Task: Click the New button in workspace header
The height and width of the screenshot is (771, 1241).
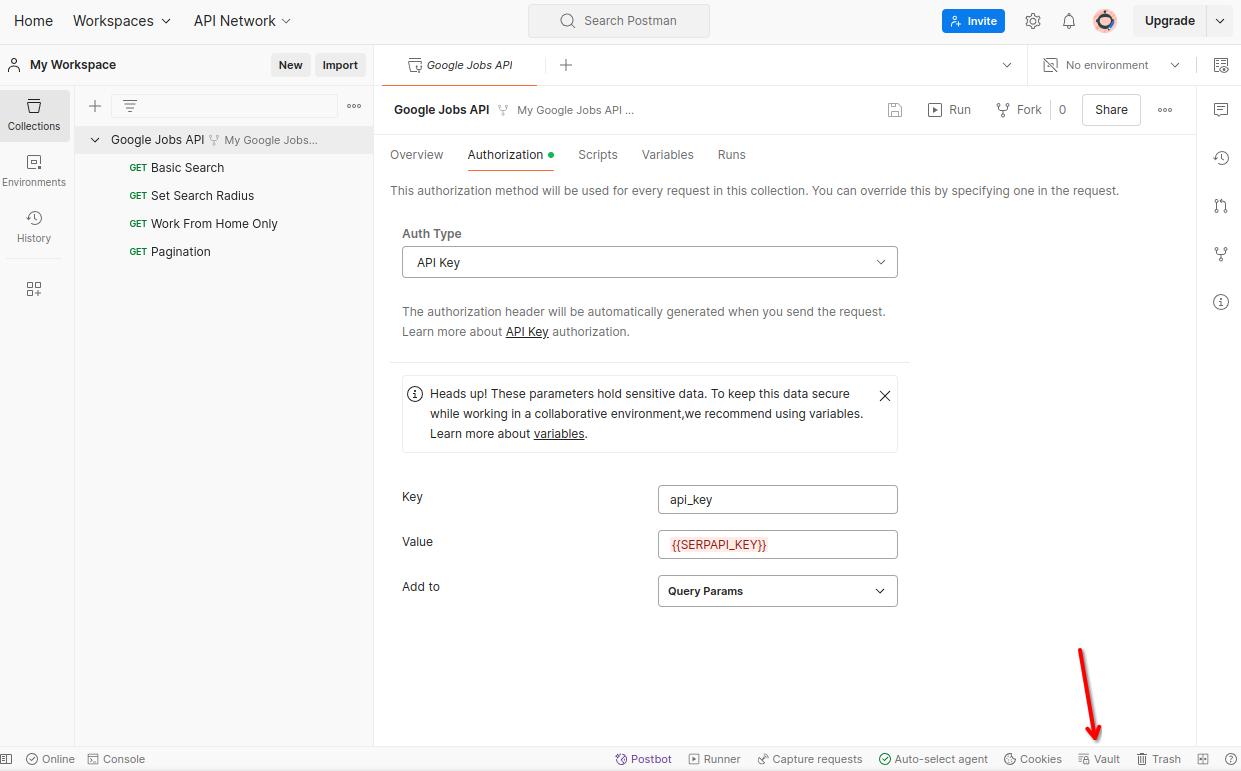Action: click(x=291, y=65)
